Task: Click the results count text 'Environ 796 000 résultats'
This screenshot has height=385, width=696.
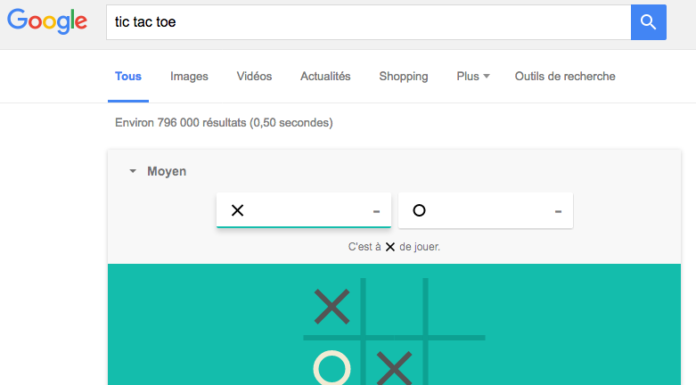Action: [x=180, y=123]
